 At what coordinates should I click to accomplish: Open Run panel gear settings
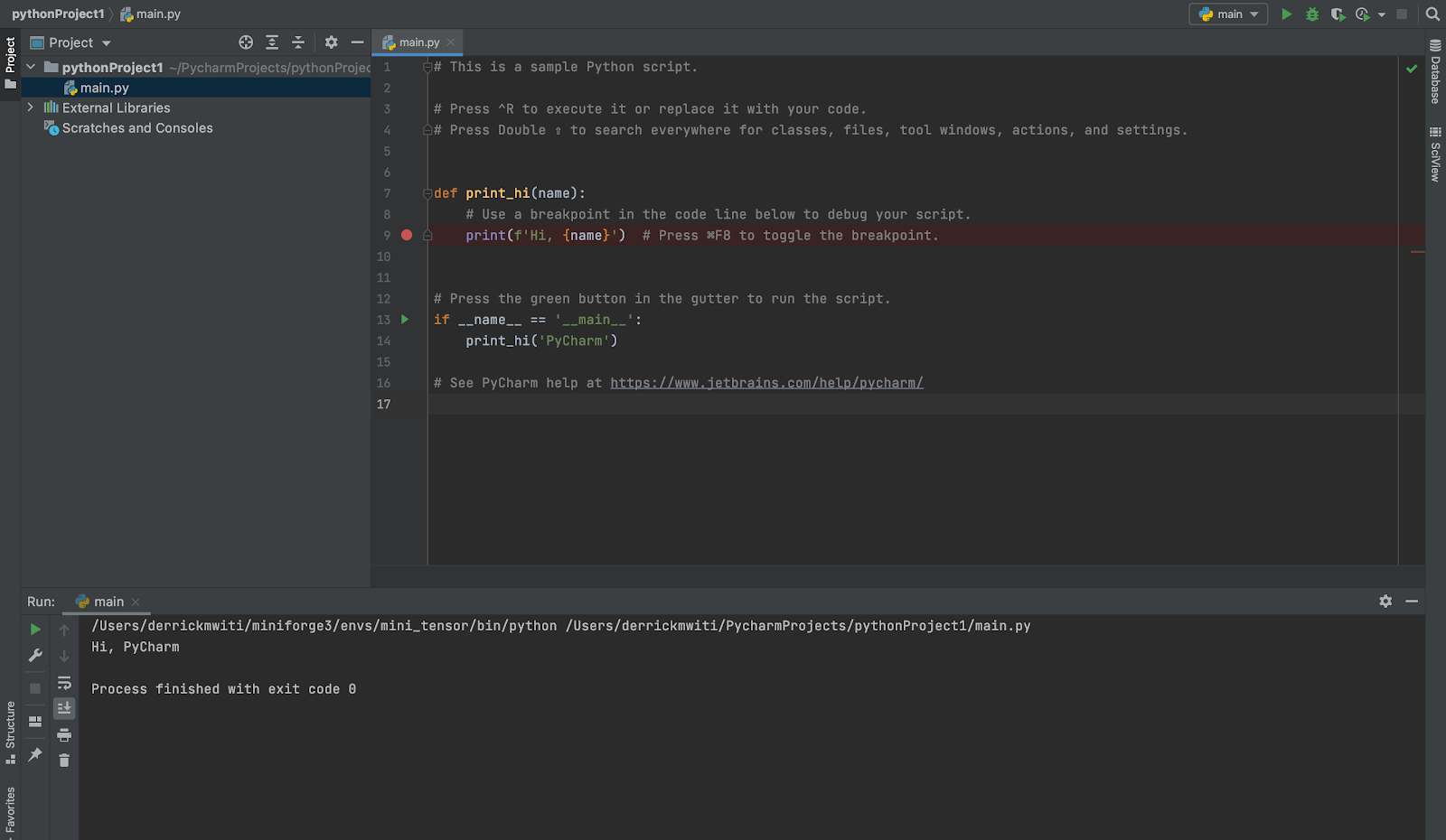(x=1385, y=602)
